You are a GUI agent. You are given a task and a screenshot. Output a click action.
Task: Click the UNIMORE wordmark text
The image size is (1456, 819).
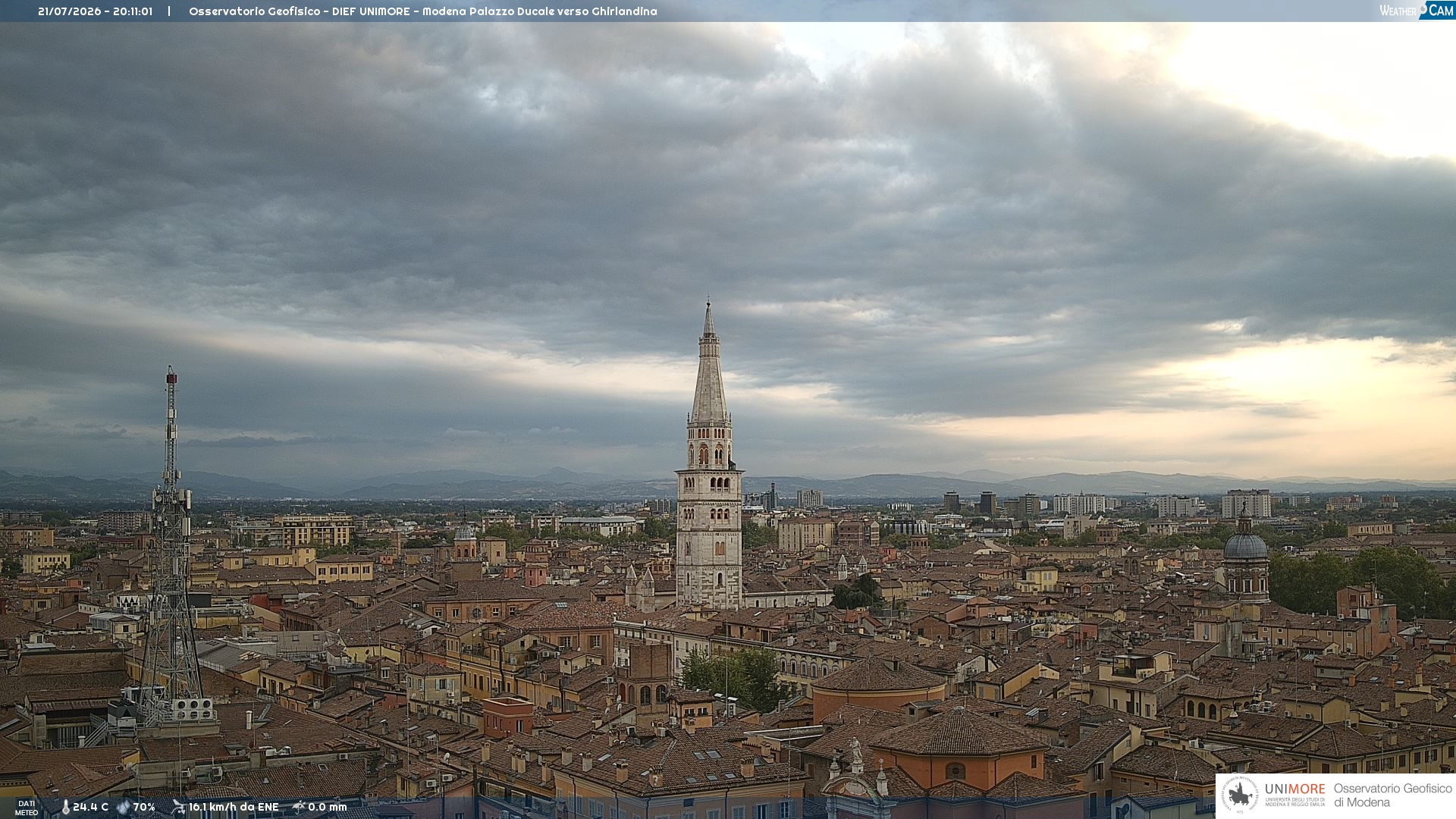pyautogui.click(x=1294, y=789)
